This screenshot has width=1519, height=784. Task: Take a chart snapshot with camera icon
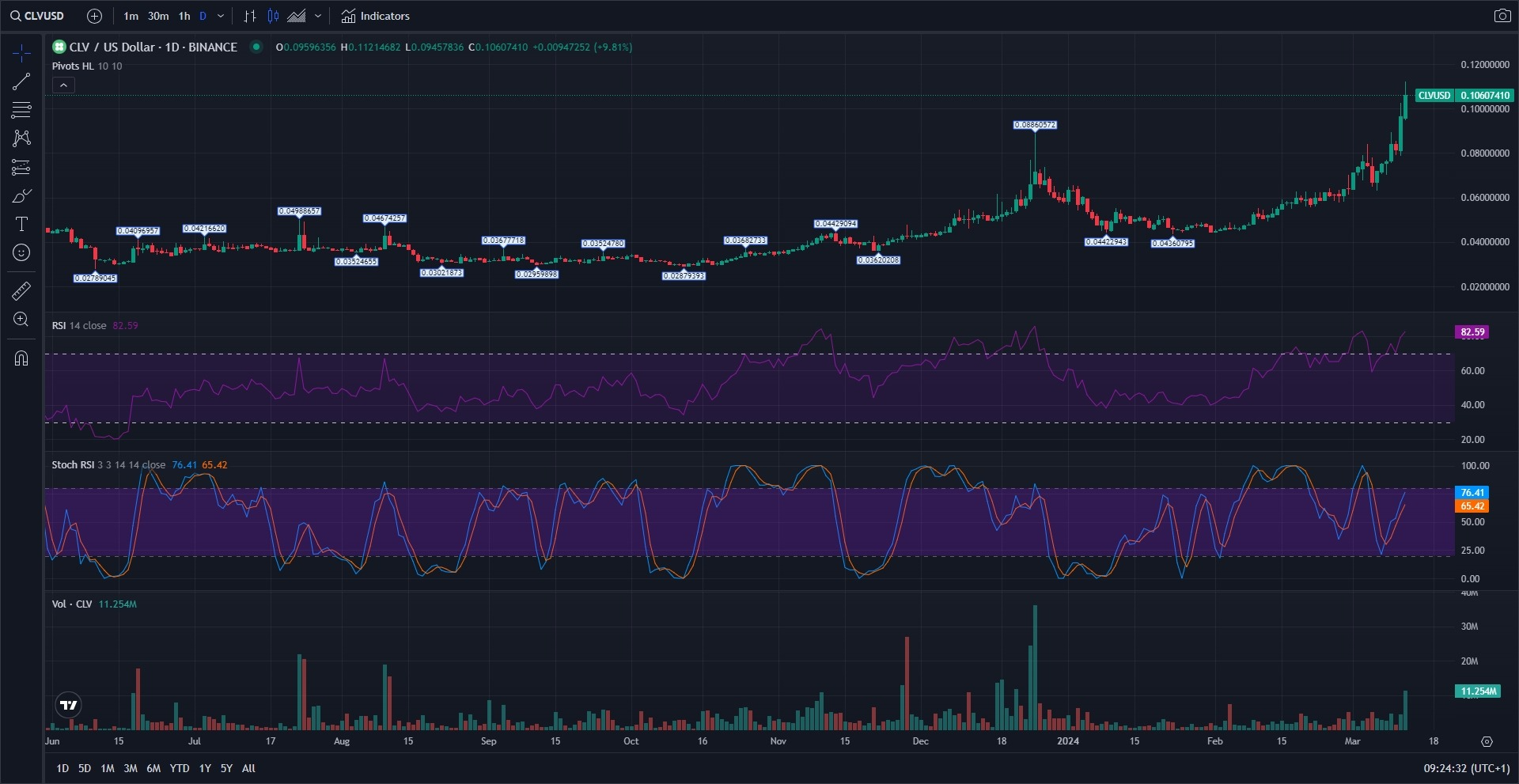(1502, 16)
